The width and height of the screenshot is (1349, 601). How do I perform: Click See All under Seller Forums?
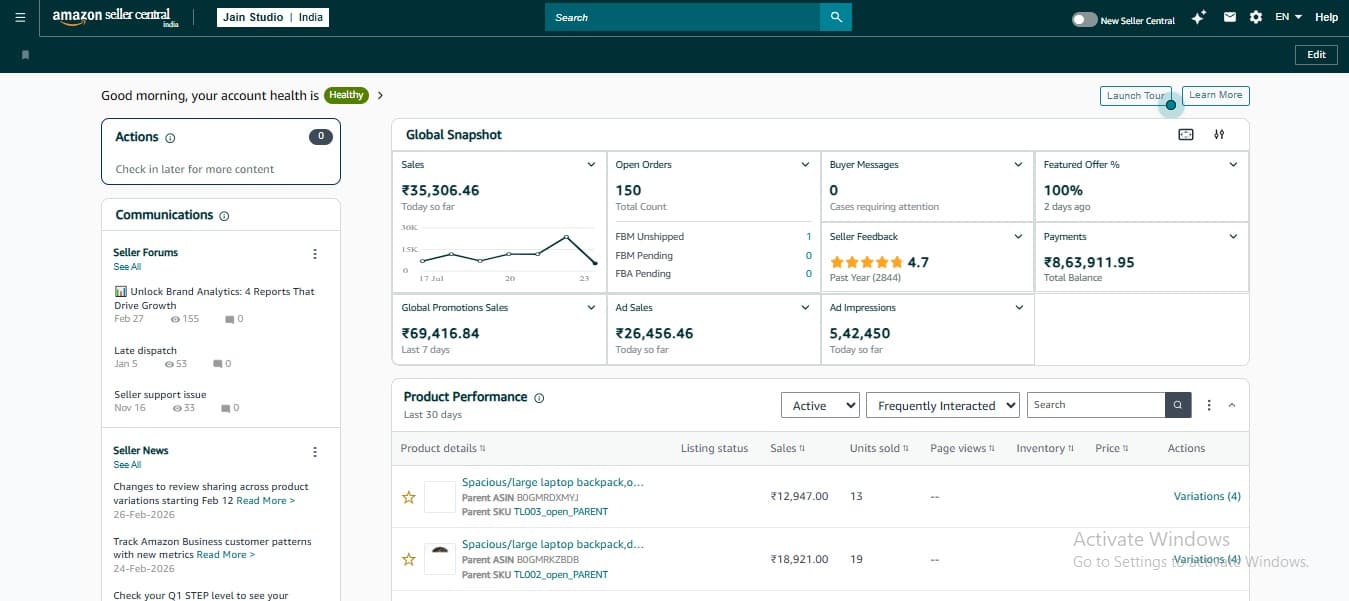pyautogui.click(x=127, y=267)
